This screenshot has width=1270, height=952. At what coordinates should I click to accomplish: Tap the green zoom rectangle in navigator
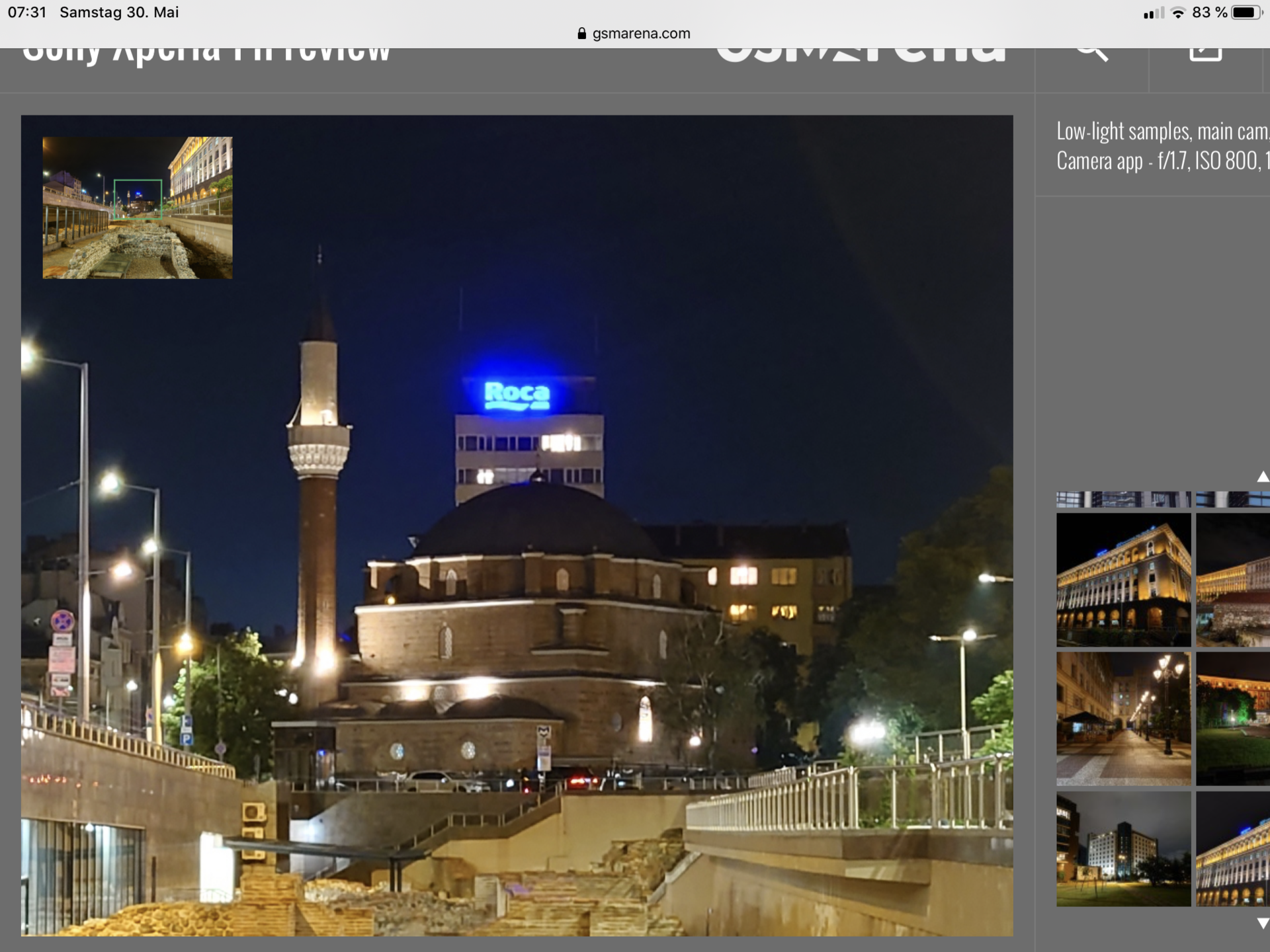pos(138,199)
